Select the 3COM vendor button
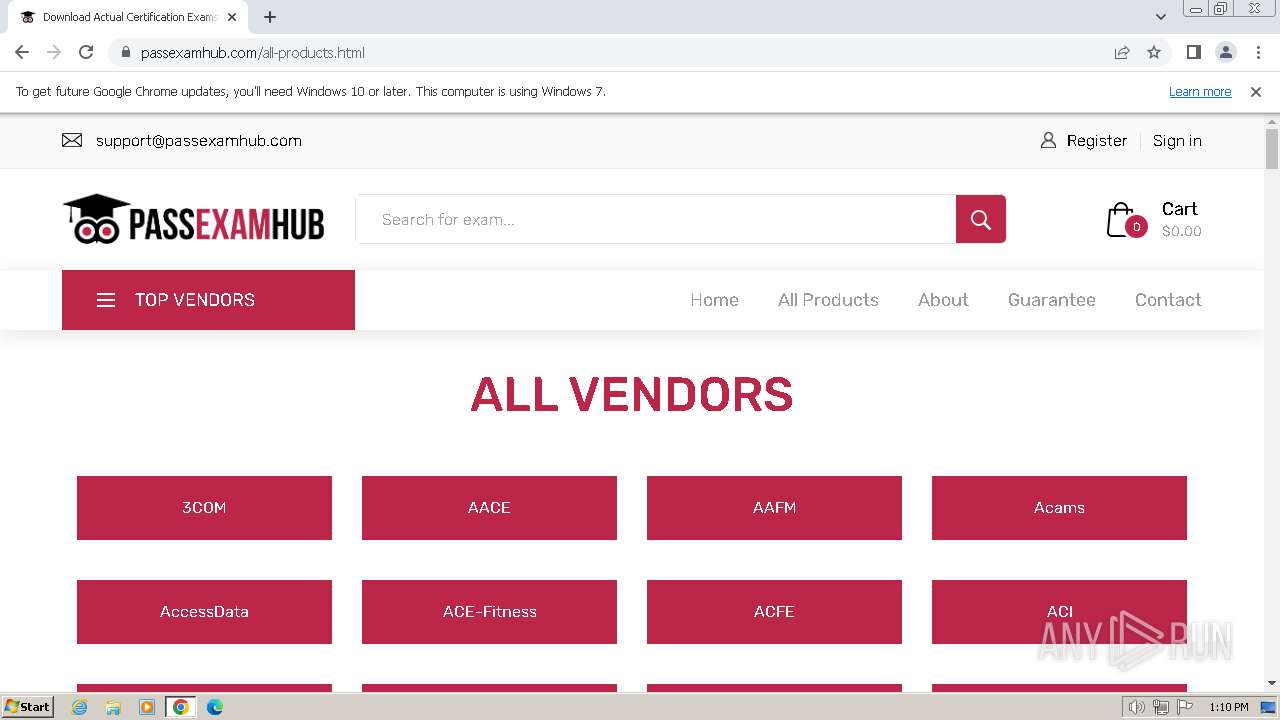This screenshot has width=1280, height=720. pos(204,508)
